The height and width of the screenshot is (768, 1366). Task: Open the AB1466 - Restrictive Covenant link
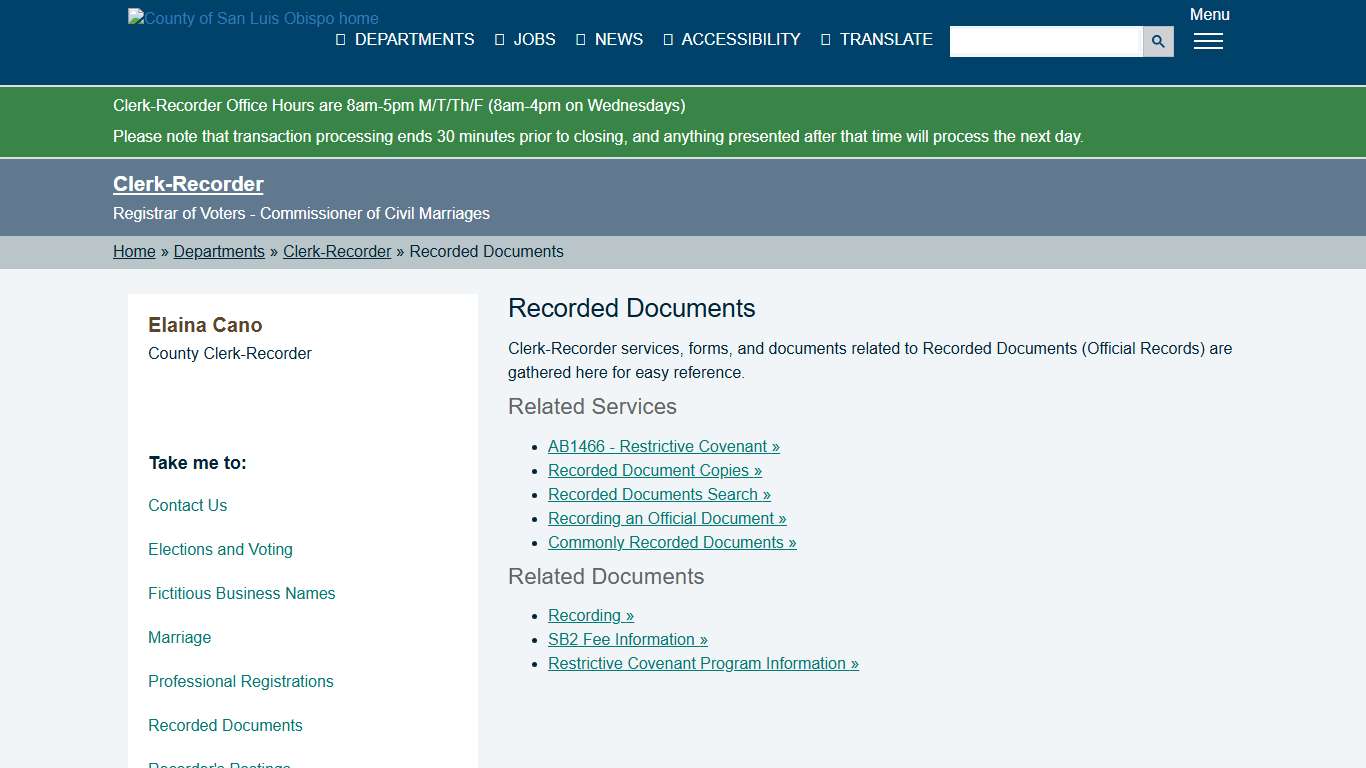point(663,446)
